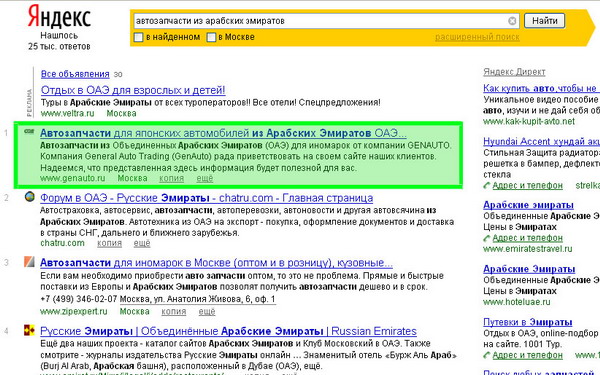Open 'копия' link of genauto.ru result
This screenshot has width=600, height=375.
[171, 178]
